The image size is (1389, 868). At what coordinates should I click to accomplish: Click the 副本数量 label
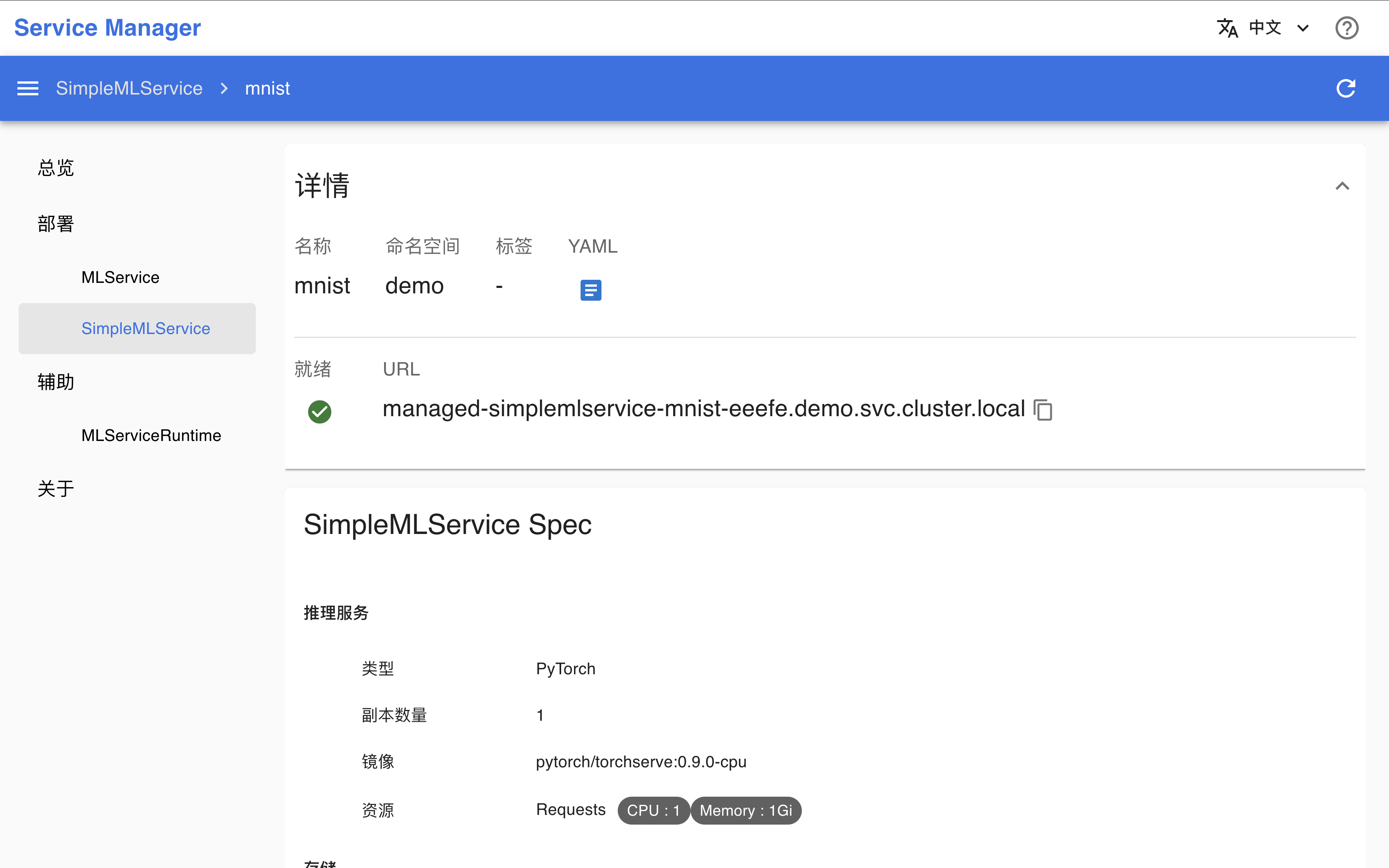(x=394, y=715)
